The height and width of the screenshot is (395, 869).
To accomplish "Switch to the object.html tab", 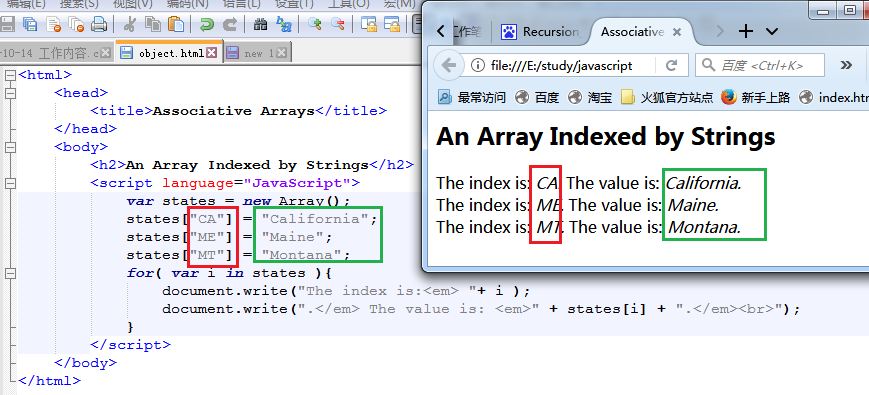I will click(x=170, y=53).
